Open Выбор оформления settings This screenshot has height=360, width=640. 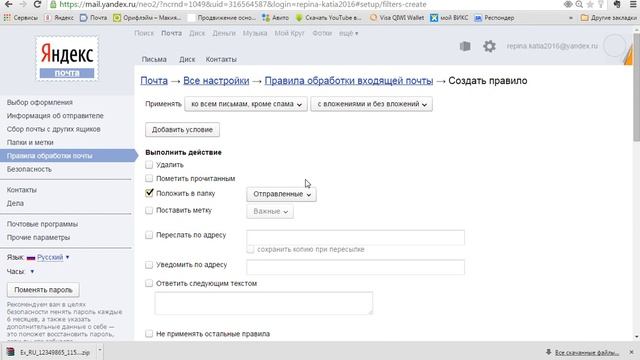pyautogui.click(x=40, y=102)
